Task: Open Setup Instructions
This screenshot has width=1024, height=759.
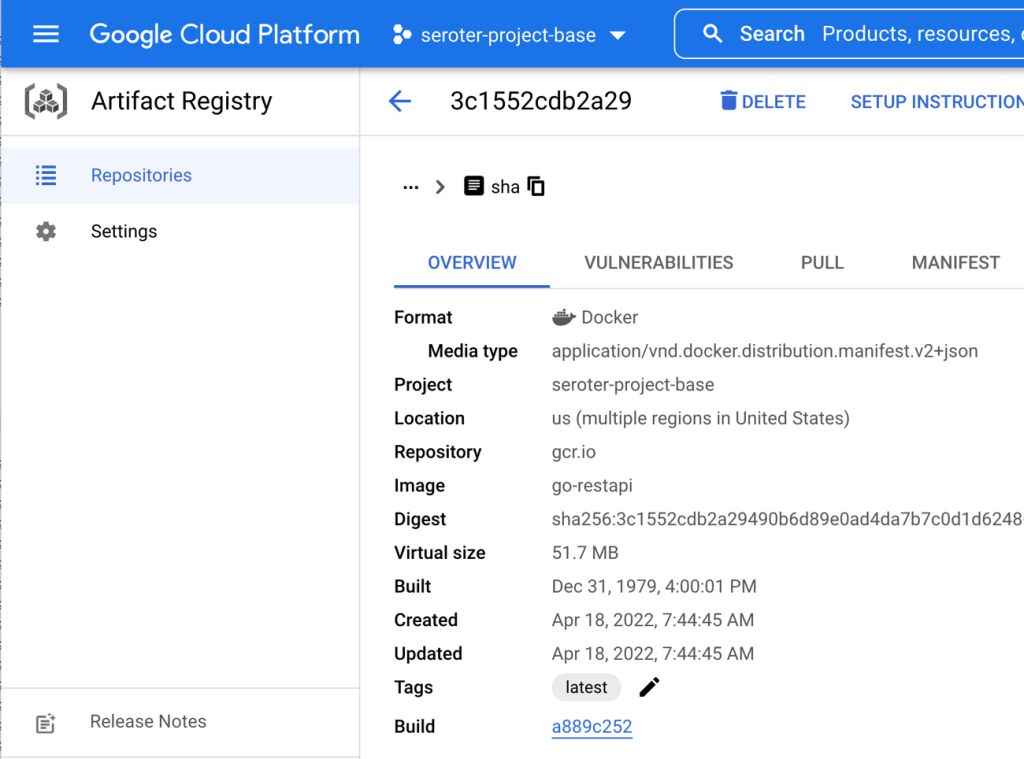Action: click(936, 102)
